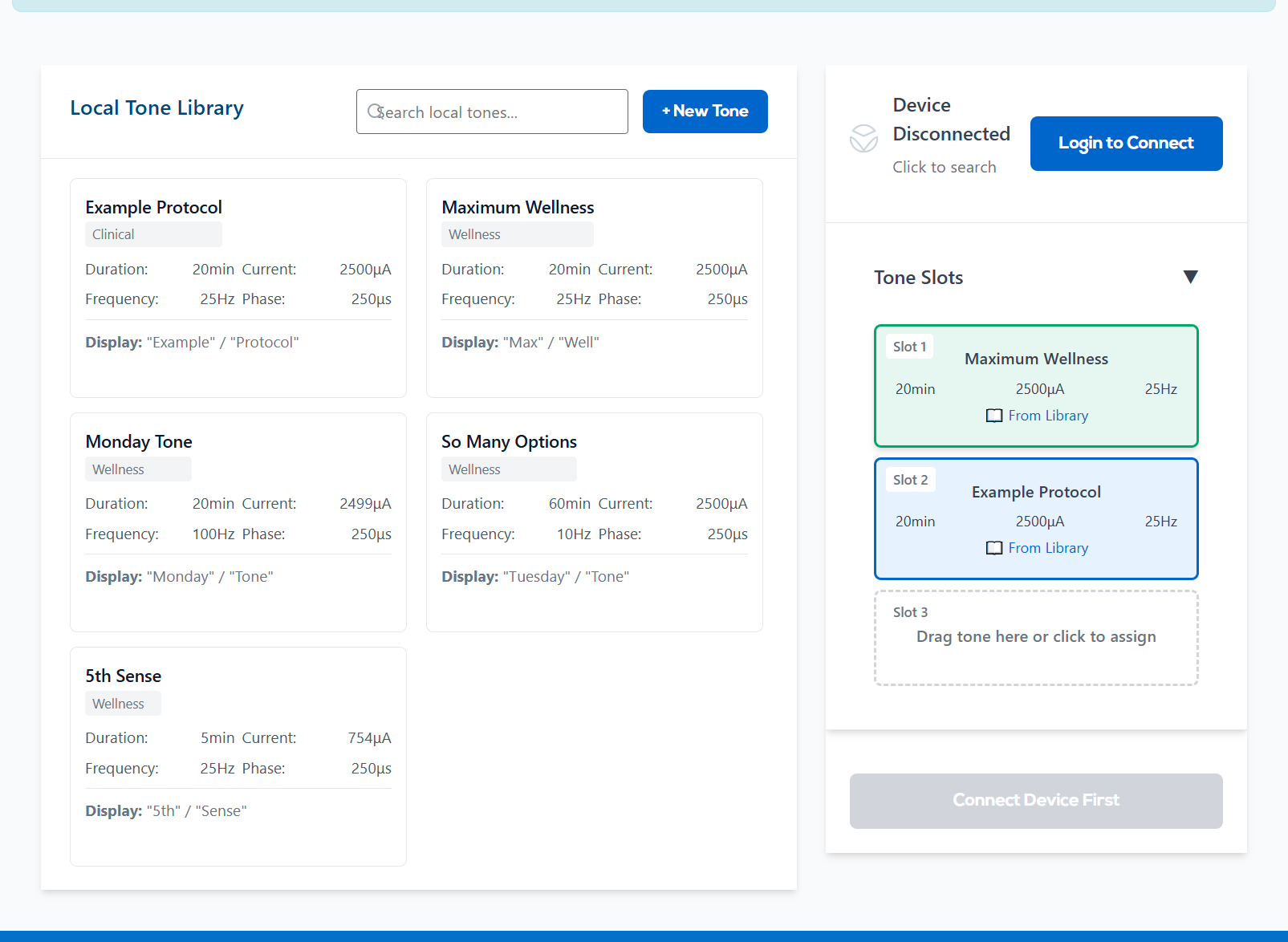Select the Maximum Wellness tone card
Screen dimensions: 1288x942
[x=595, y=288]
